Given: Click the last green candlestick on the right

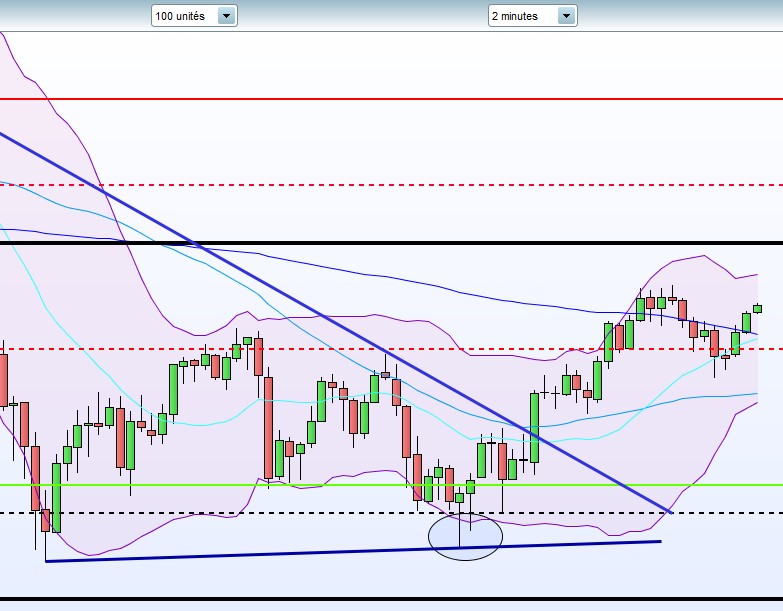Looking at the screenshot, I should tap(758, 308).
